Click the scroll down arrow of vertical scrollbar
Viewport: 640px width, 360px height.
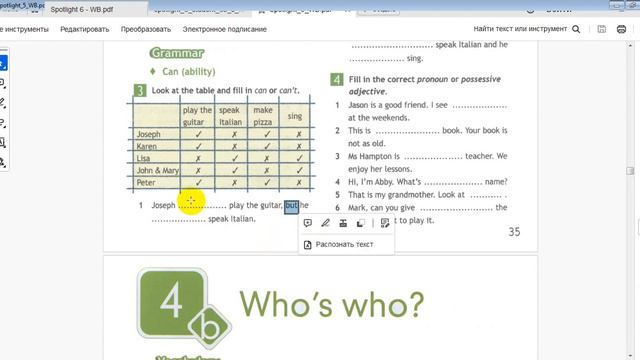coord(631,356)
